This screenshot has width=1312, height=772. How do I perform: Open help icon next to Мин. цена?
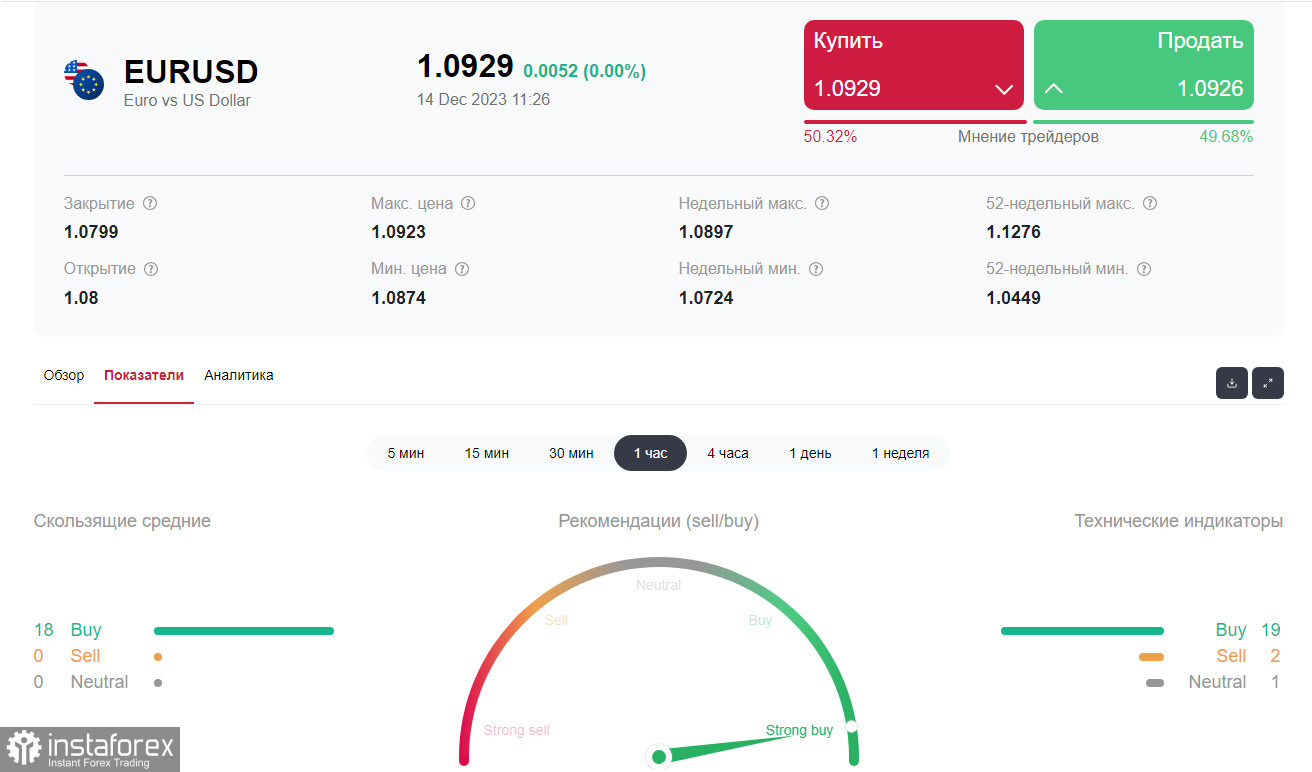[x=461, y=269]
